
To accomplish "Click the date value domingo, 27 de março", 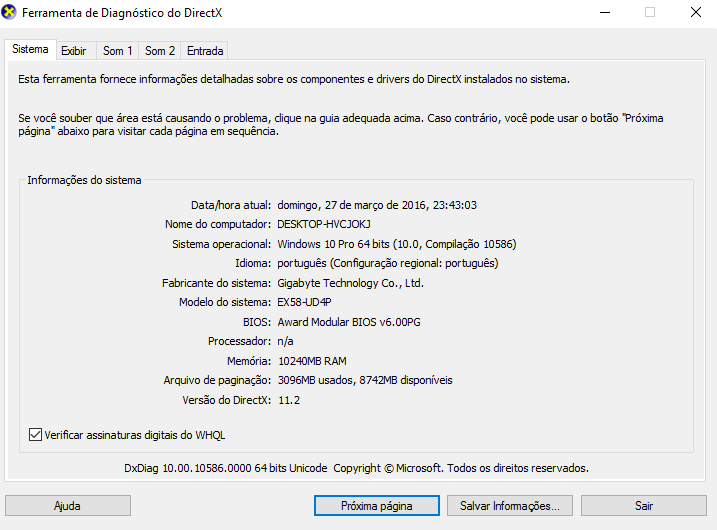I will point(377,205).
